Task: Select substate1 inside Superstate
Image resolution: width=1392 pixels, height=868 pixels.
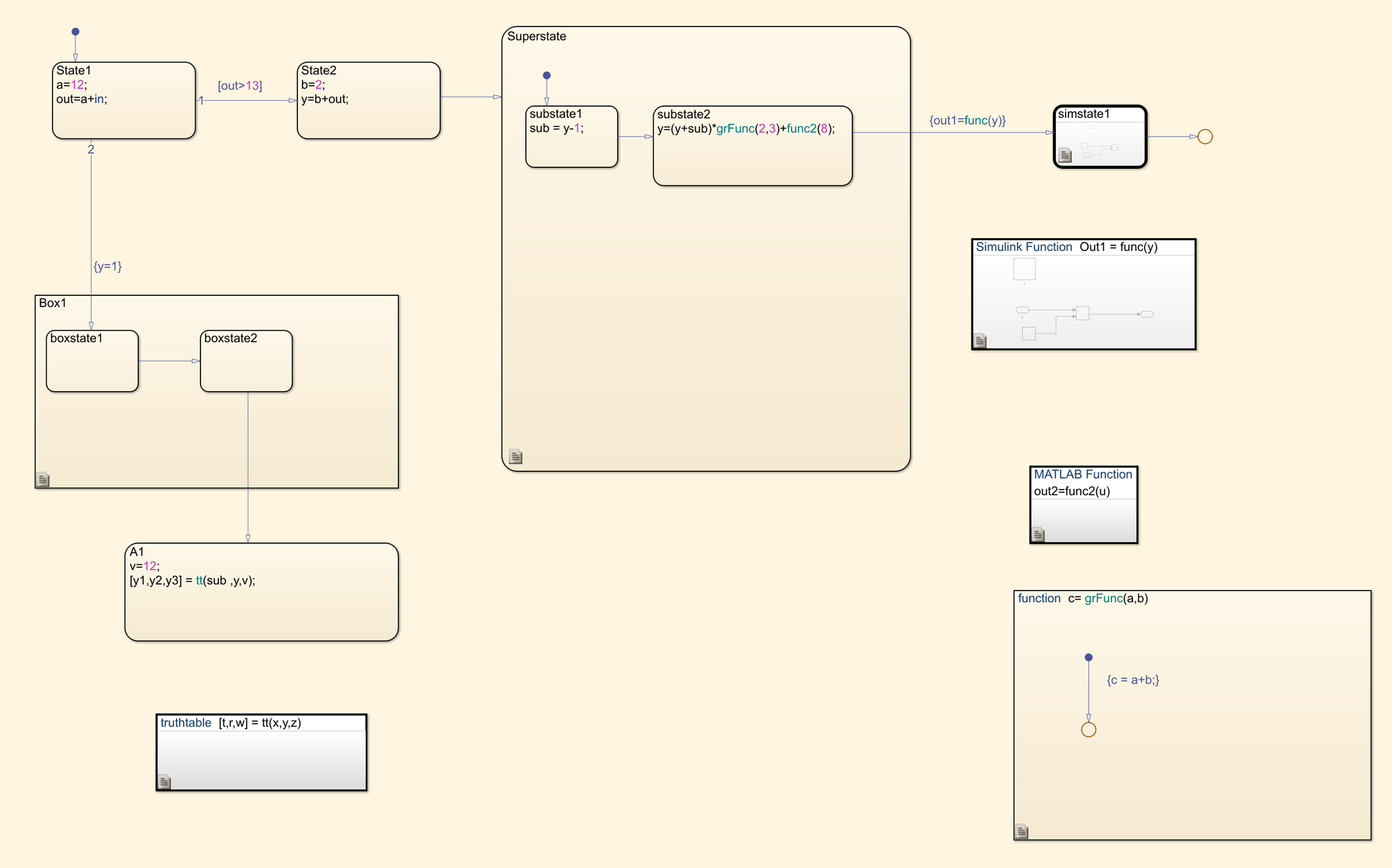Action: tap(571, 136)
